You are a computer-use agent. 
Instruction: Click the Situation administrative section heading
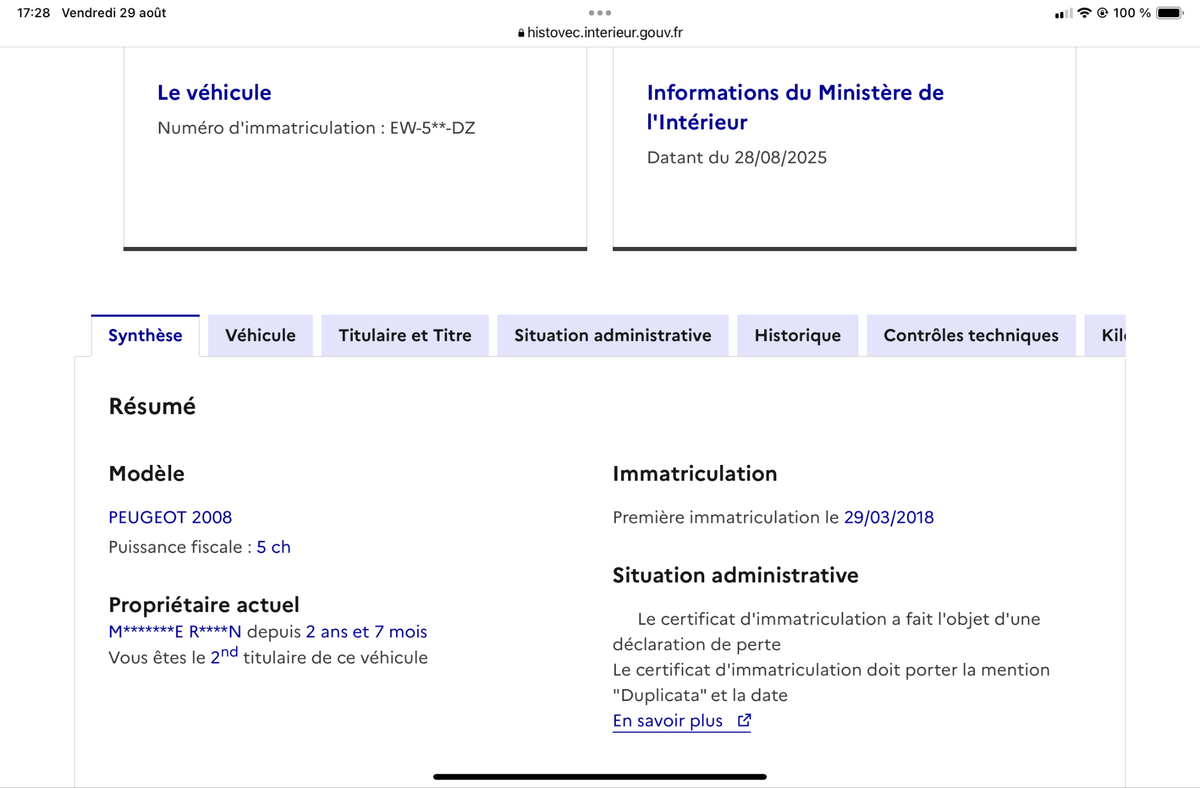click(x=735, y=575)
